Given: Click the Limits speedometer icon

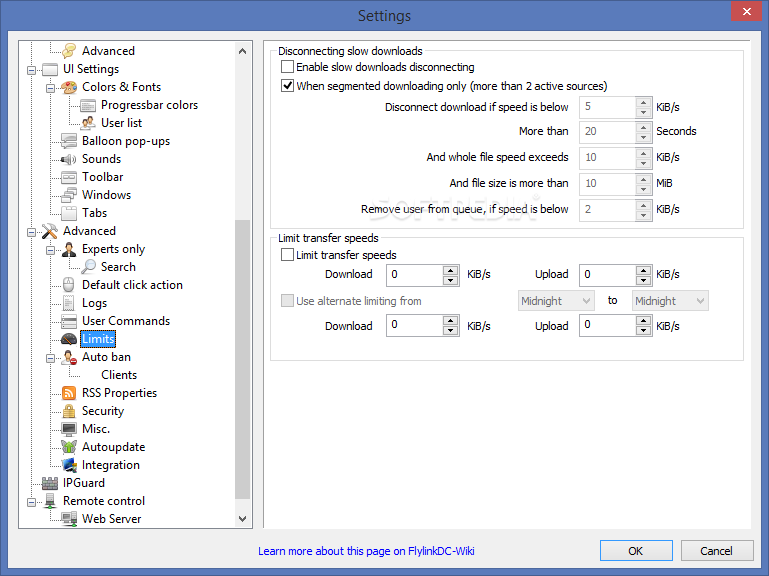Looking at the screenshot, I should pos(69,339).
